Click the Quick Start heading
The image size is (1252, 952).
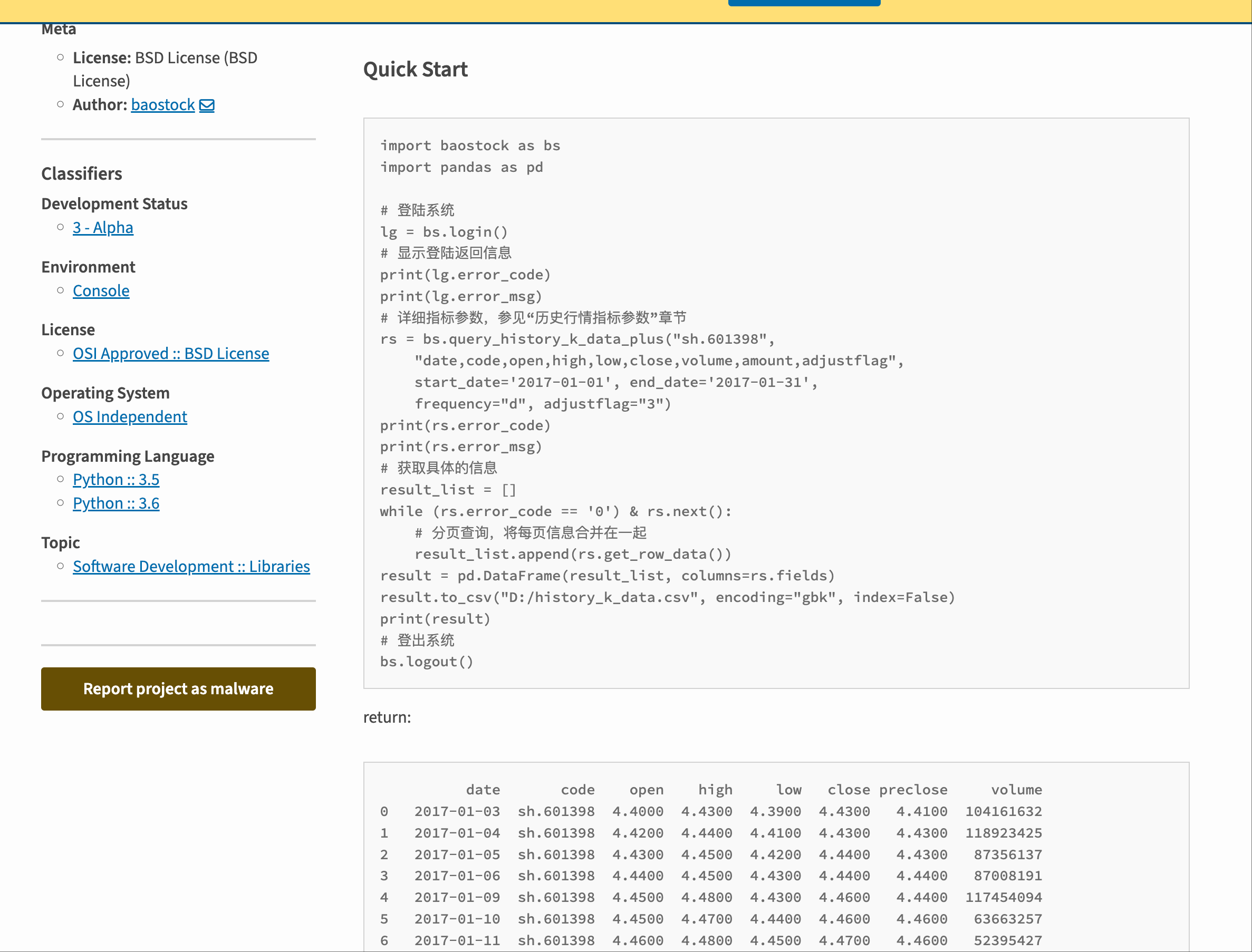pyautogui.click(x=416, y=69)
